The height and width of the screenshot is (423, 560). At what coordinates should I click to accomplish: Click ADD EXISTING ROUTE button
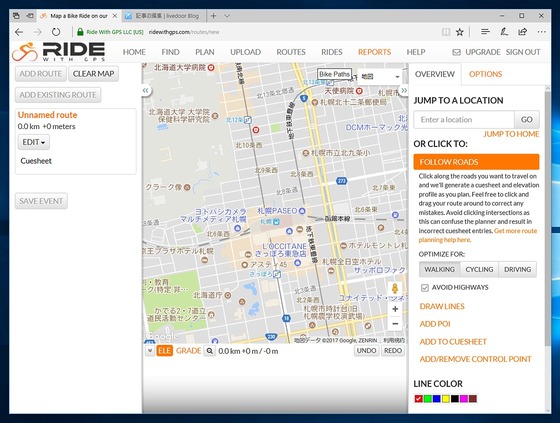58,95
